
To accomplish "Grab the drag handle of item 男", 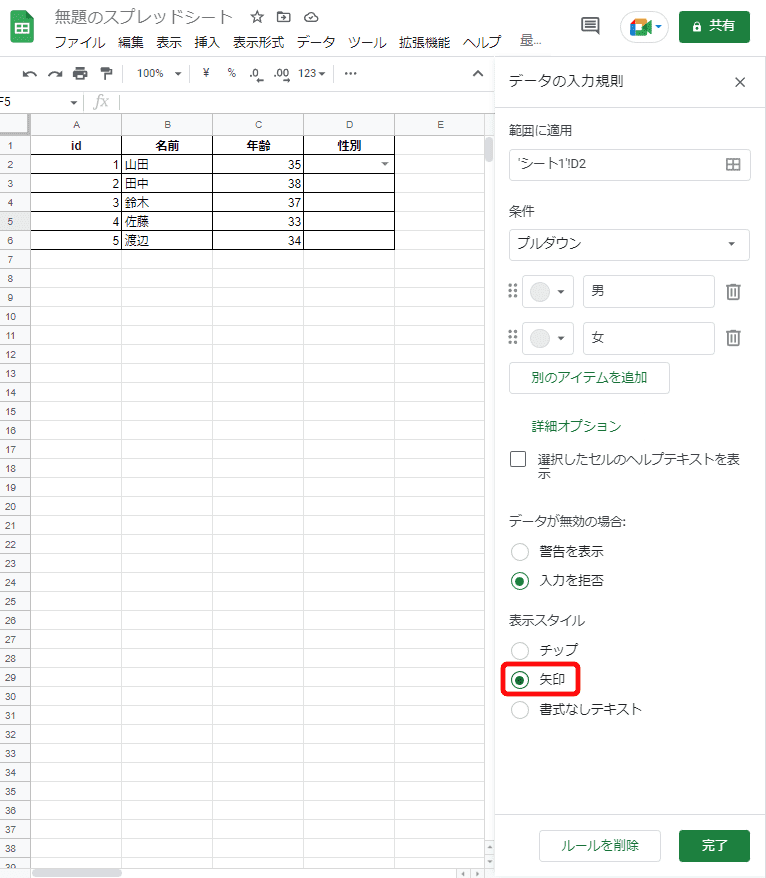I will [512, 291].
